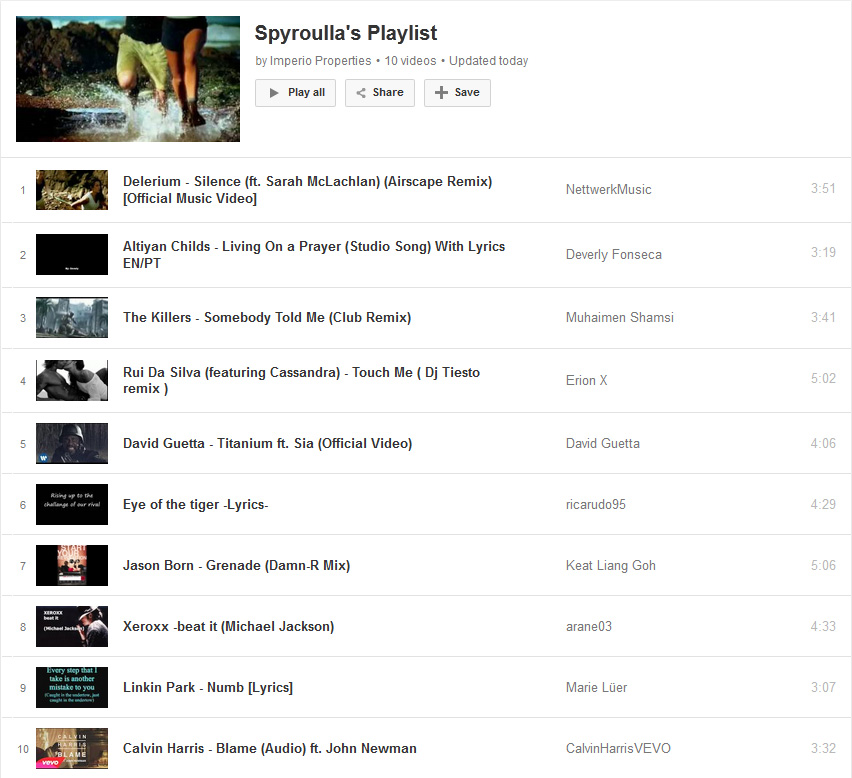Visit the Deverly Fonseca channel
This screenshot has height=778, width=852.
tap(613, 255)
